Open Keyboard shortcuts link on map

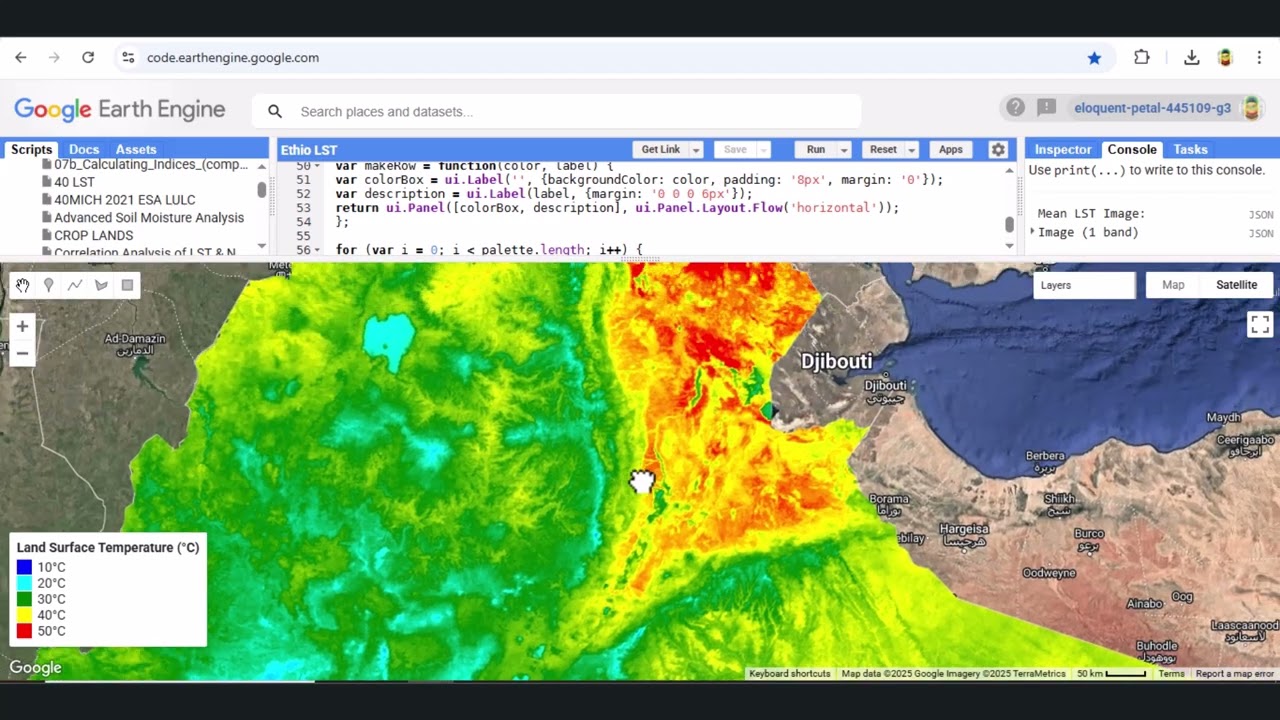tap(790, 674)
